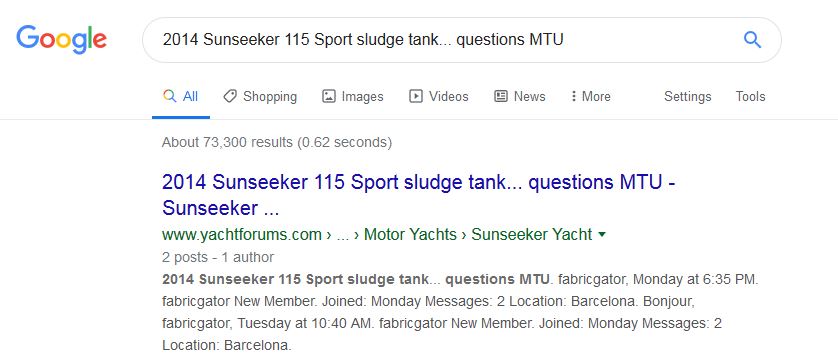Open the News results tab

pos(519,96)
